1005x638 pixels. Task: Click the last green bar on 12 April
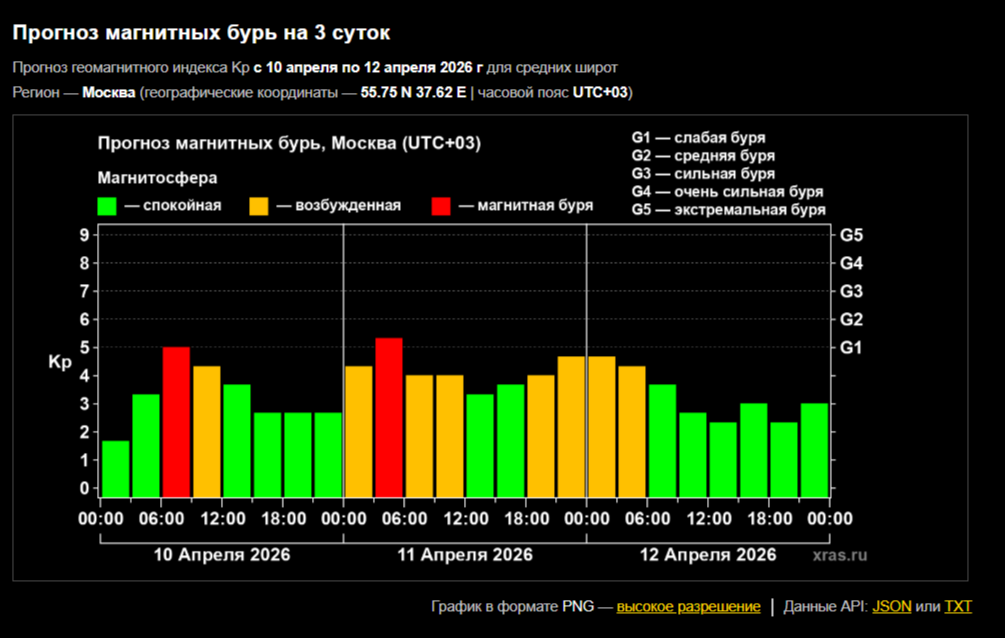pyautogui.click(x=814, y=450)
